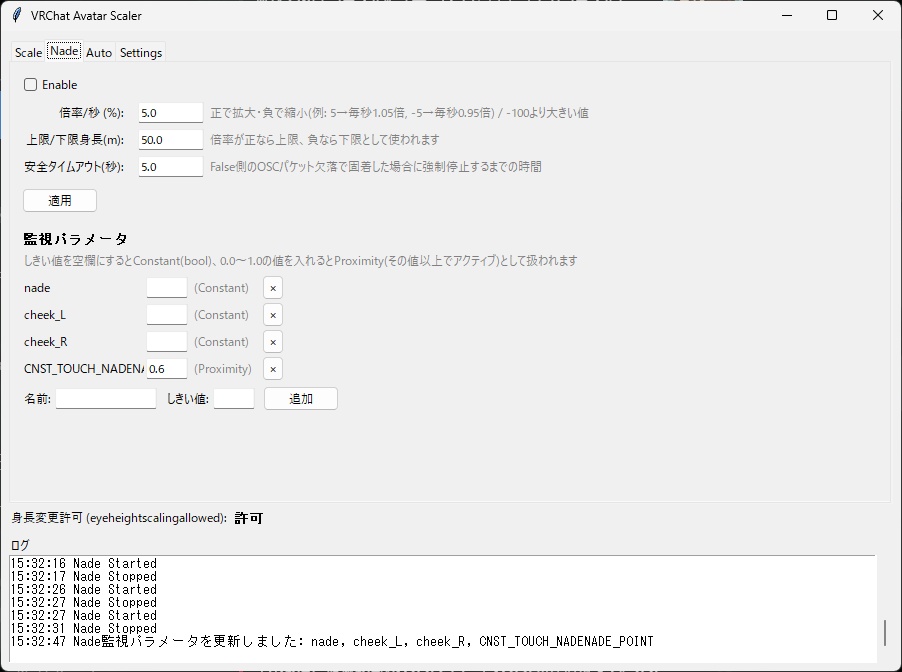
Task: Click the '15:32:16 Nade Started' log line
Action: pyautogui.click(x=84, y=563)
